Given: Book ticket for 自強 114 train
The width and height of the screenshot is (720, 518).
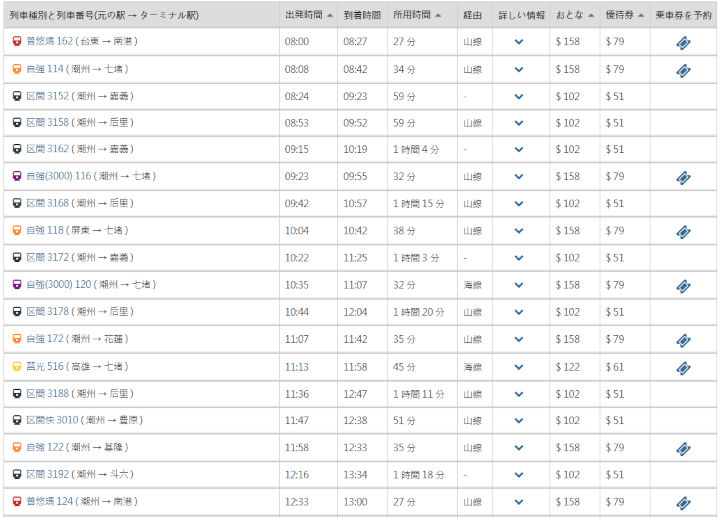Looking at the screenshot, I should 683,70.
